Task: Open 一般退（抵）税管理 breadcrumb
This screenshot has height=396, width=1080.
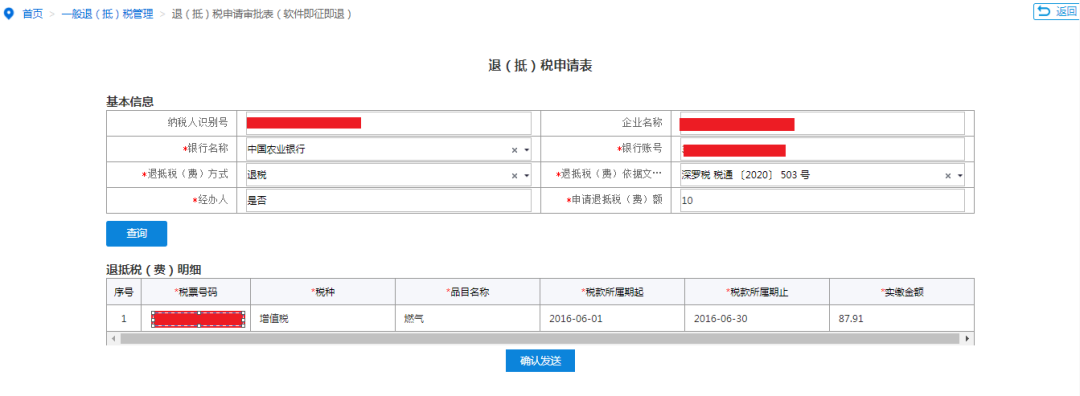Action: (107, 14)
